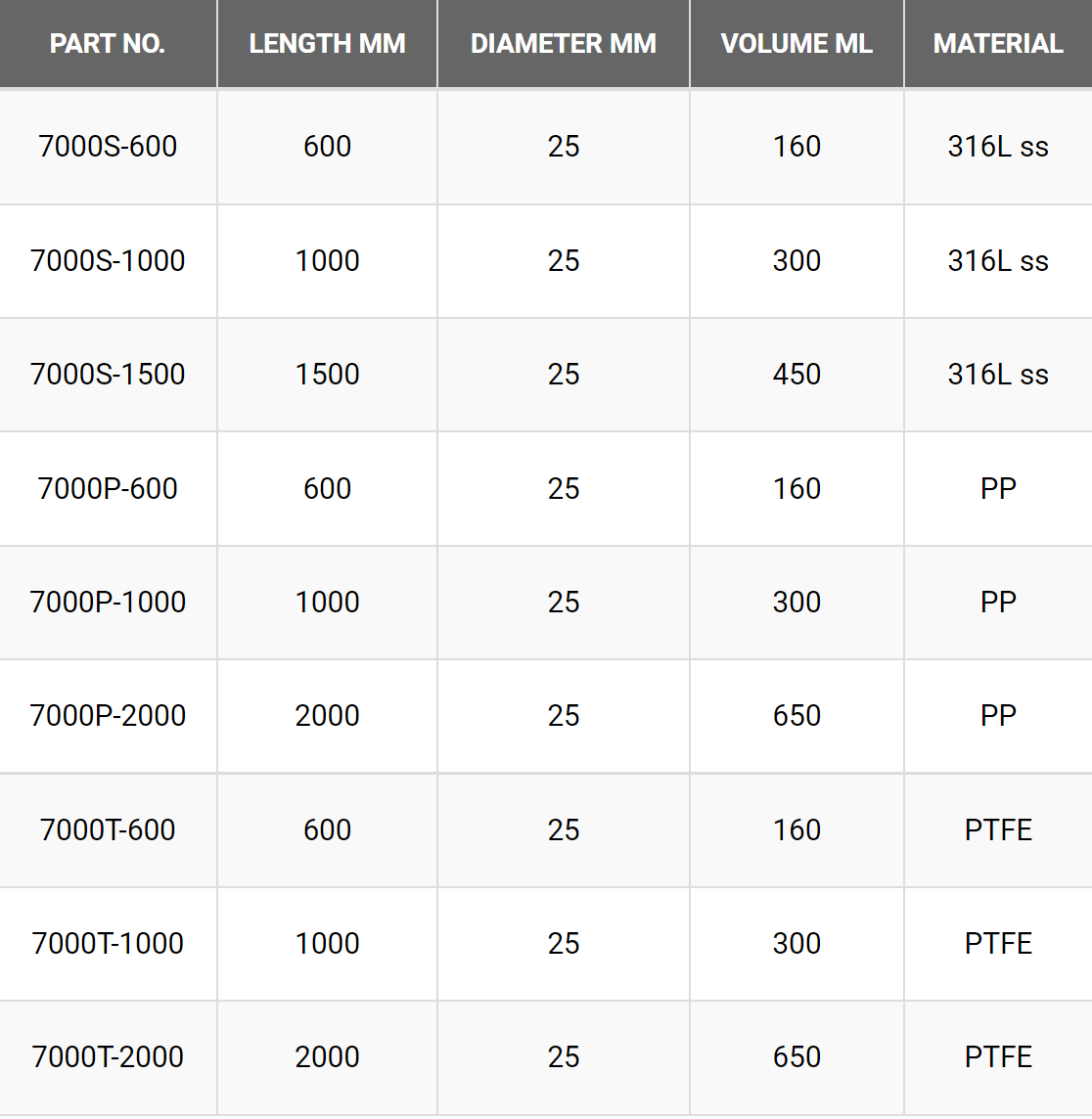Viewport: 1092px width, 1119px height.
Task: Click the VOLUME ML column header
Action: [796, 44]
